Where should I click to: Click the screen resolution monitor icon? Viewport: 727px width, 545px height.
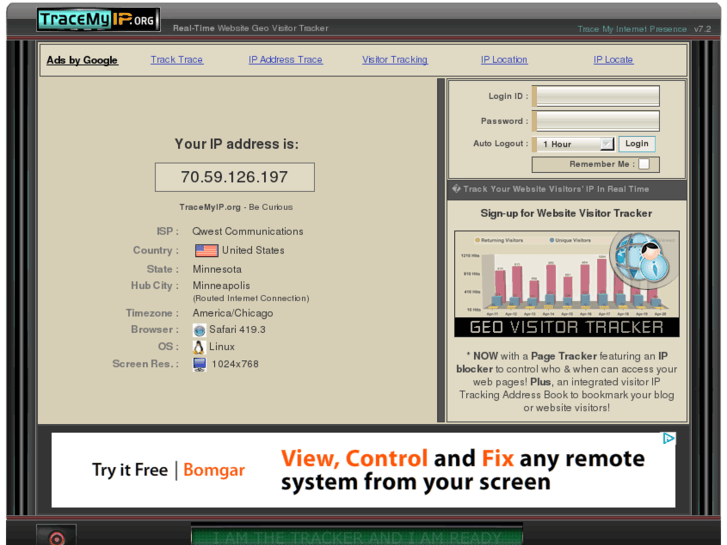(x=199, y=365)
